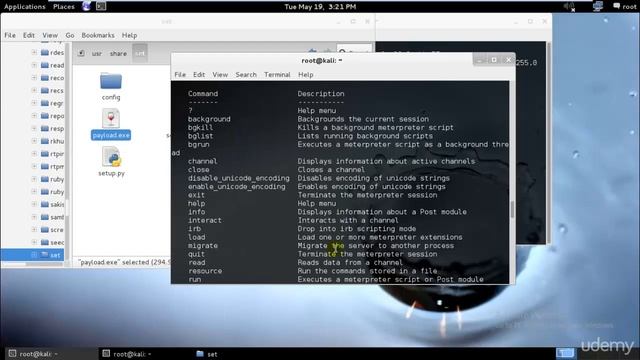
Task: Click the network connection icon in tray
Action: point(598,6)
